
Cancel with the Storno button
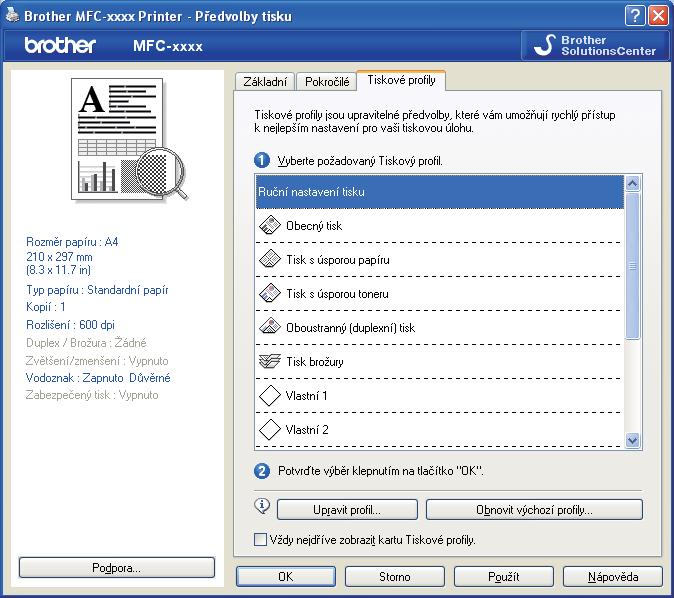(x=395, y=576)
